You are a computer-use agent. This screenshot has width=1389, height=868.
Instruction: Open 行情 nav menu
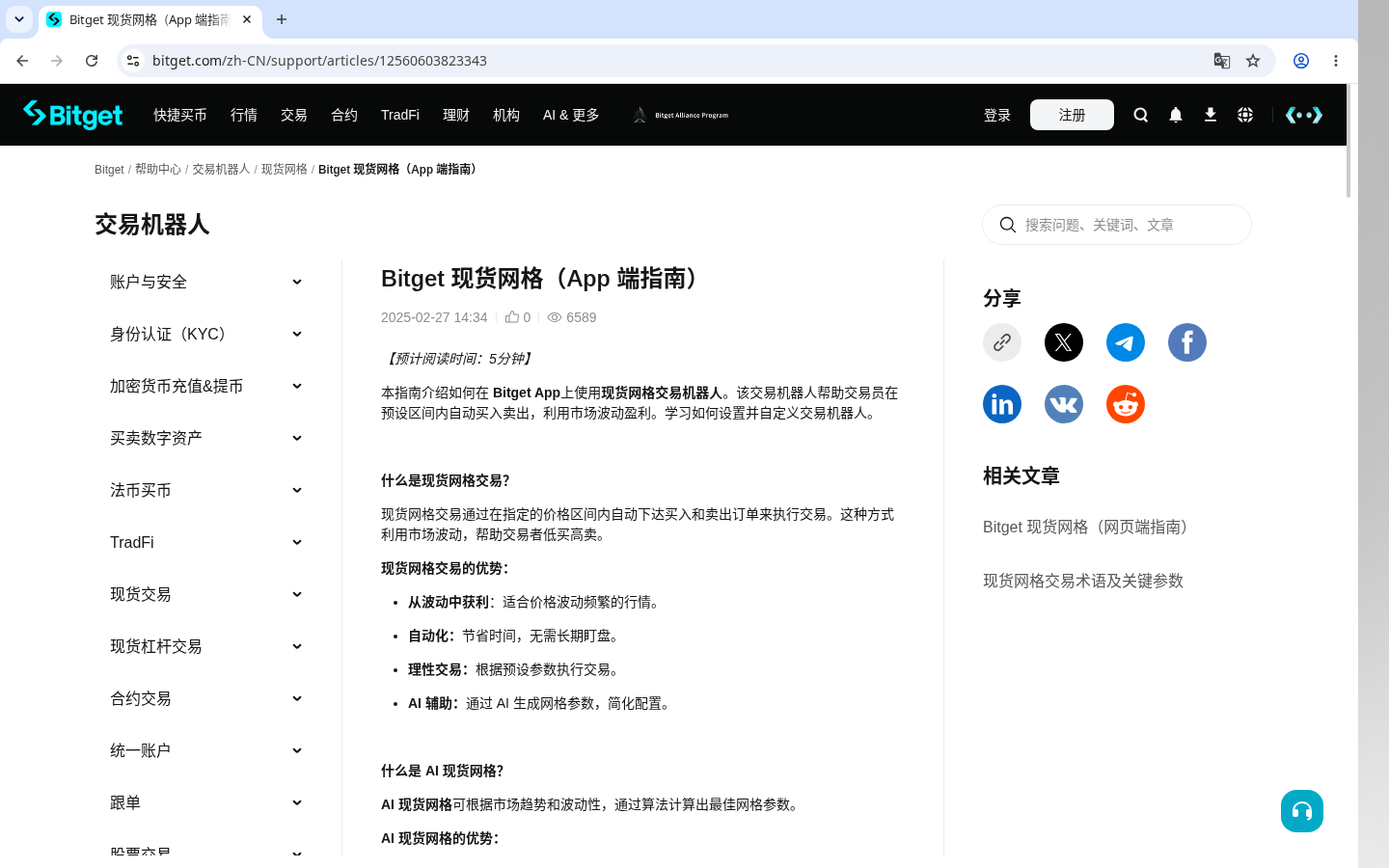point(244,115)
